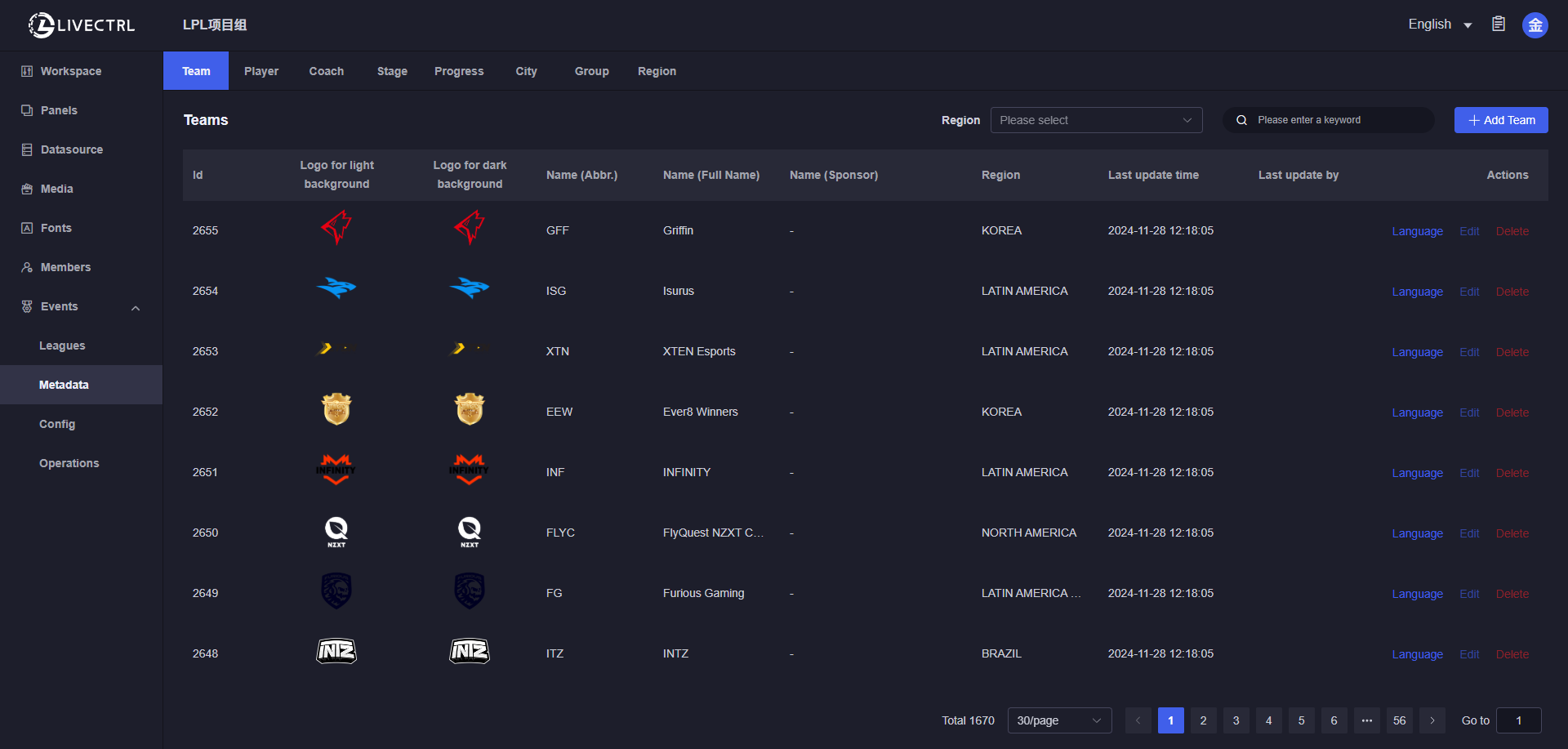Click the Fonts sidebar icon
1568x749 pixels.
(x=27, y=228)
